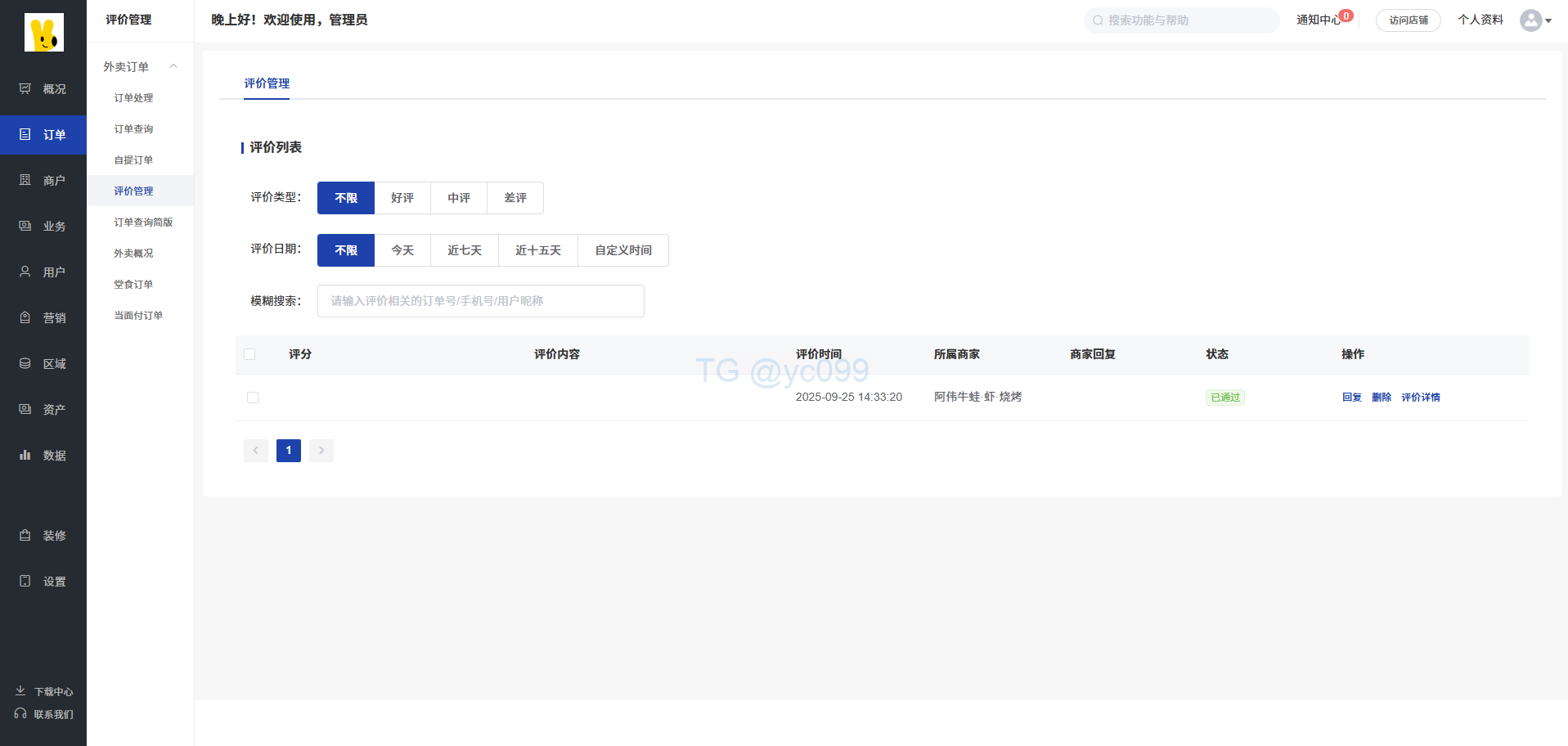Click the 概况 overview icon in sidebar

pyautogui.click(x=25, y=88)
